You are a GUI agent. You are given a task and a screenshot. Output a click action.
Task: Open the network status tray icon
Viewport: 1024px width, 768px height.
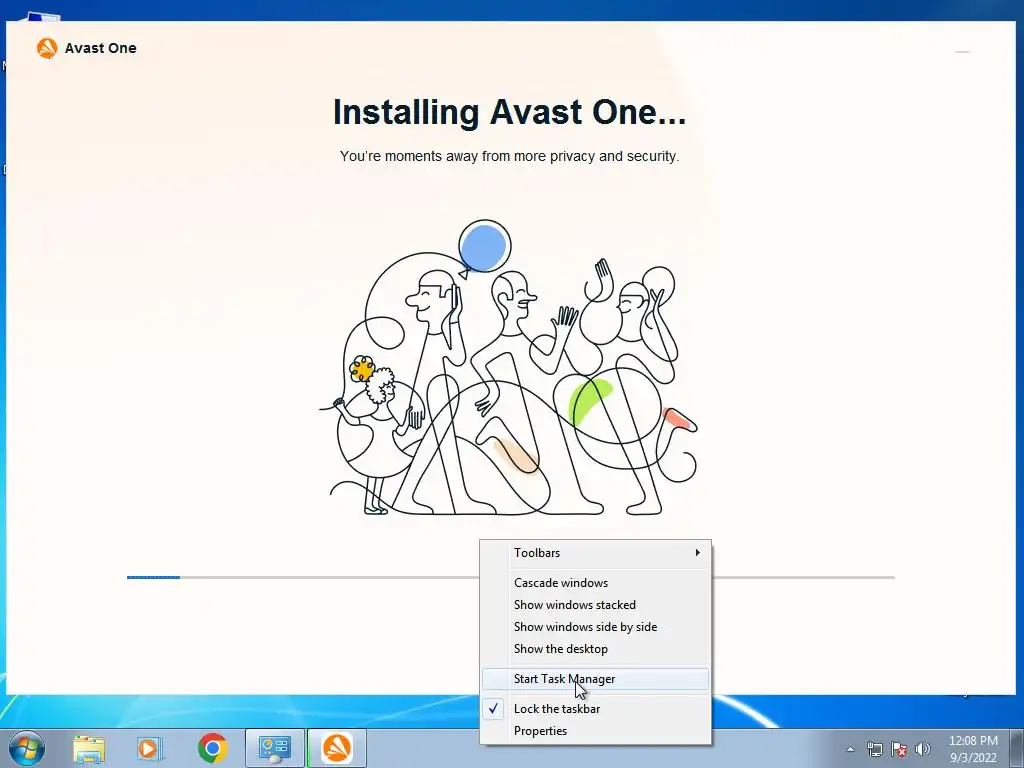(x=874, y=749)
